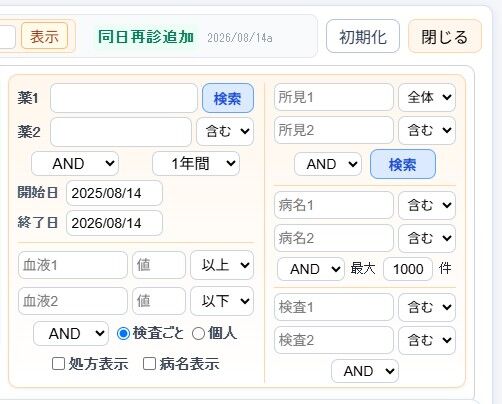This screenshot has height=404, width=502.
Task: Focus the 病名2 input field
Action: 334,238
